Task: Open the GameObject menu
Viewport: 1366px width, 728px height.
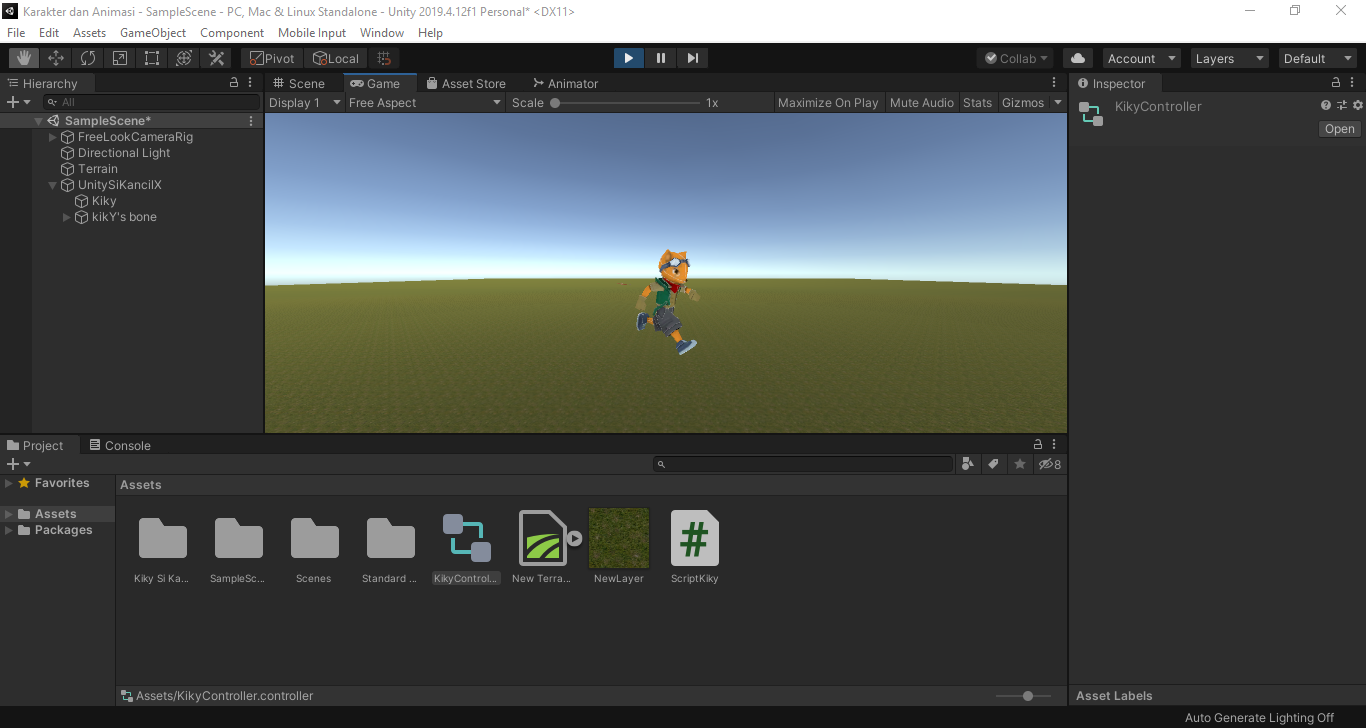Action: coord(153,33)
